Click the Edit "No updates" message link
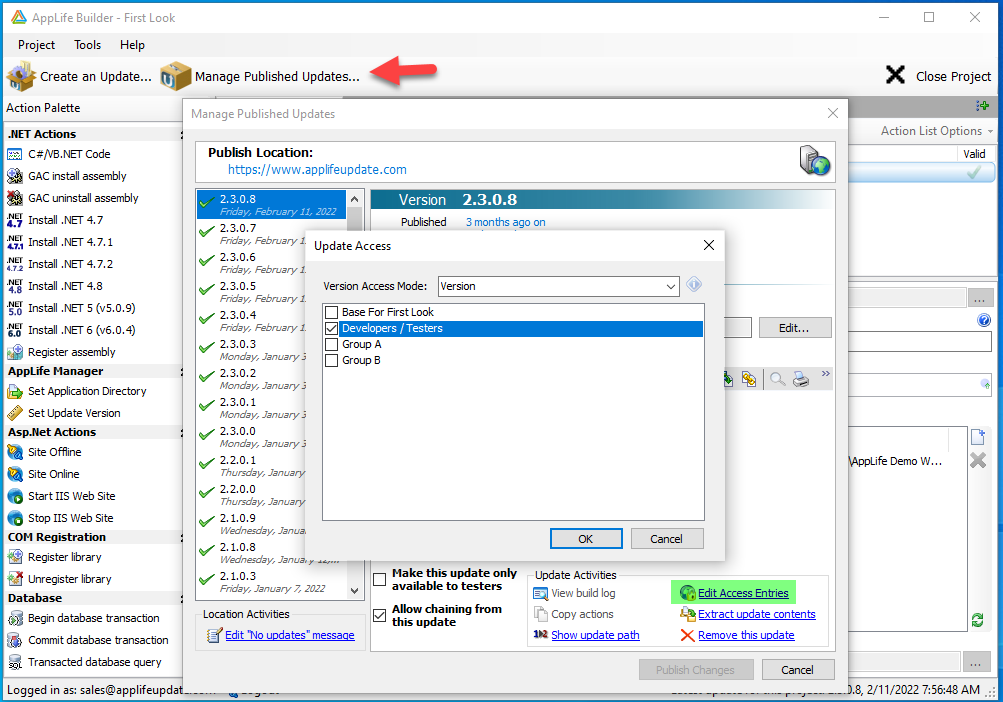1003x702 pixels. pos(290,635)
